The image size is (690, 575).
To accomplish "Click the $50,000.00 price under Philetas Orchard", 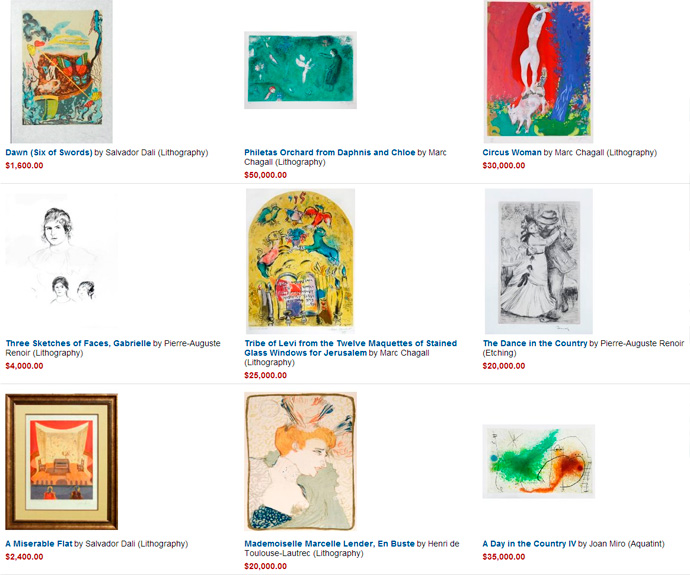I will pyautogui.click(x=265, y=175).
